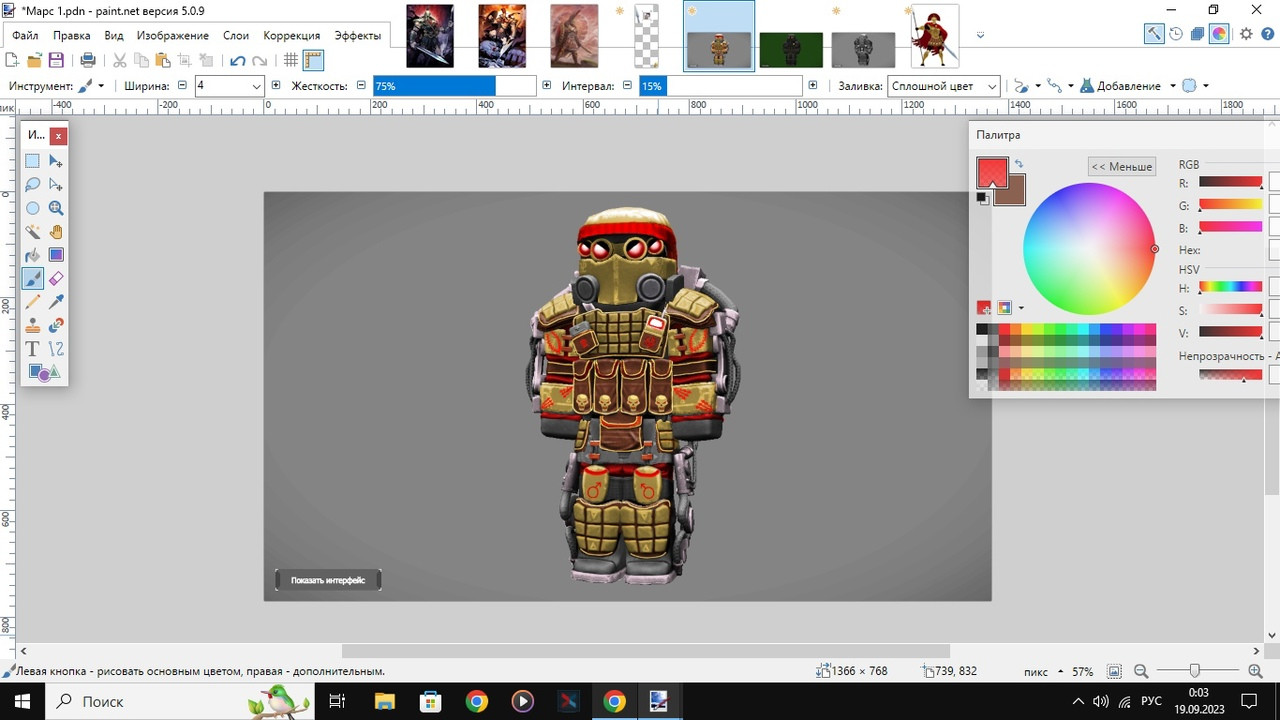
Task: Toggle the History window visibility
Action: tap(1176, 33)
